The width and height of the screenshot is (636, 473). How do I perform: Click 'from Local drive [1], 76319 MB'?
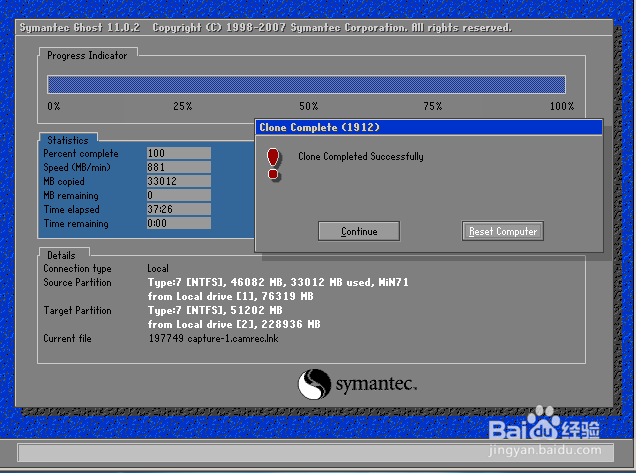pyautogui.click(x=230, y=296)
